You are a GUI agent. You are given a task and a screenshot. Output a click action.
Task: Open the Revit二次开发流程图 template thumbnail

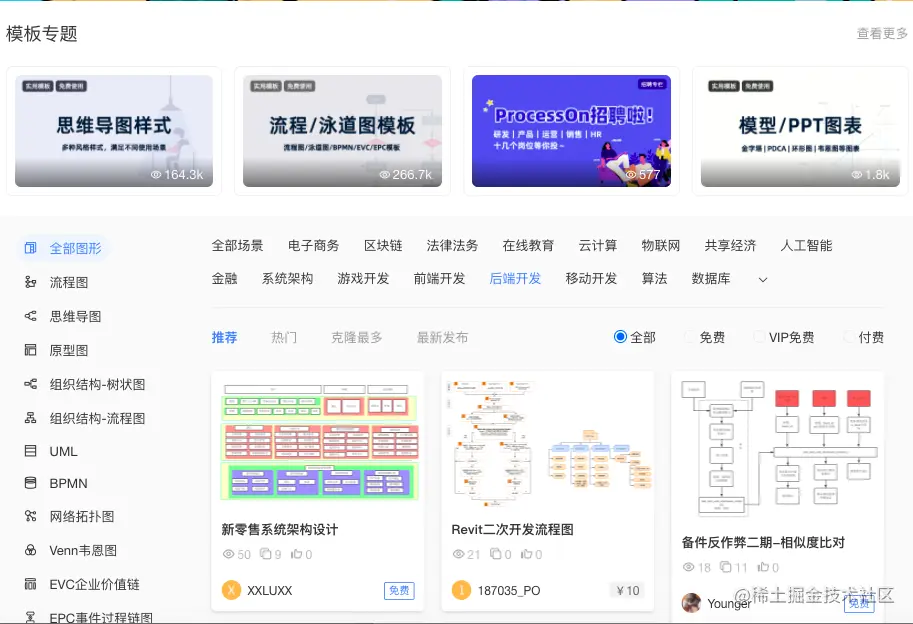tap(547, 440)
